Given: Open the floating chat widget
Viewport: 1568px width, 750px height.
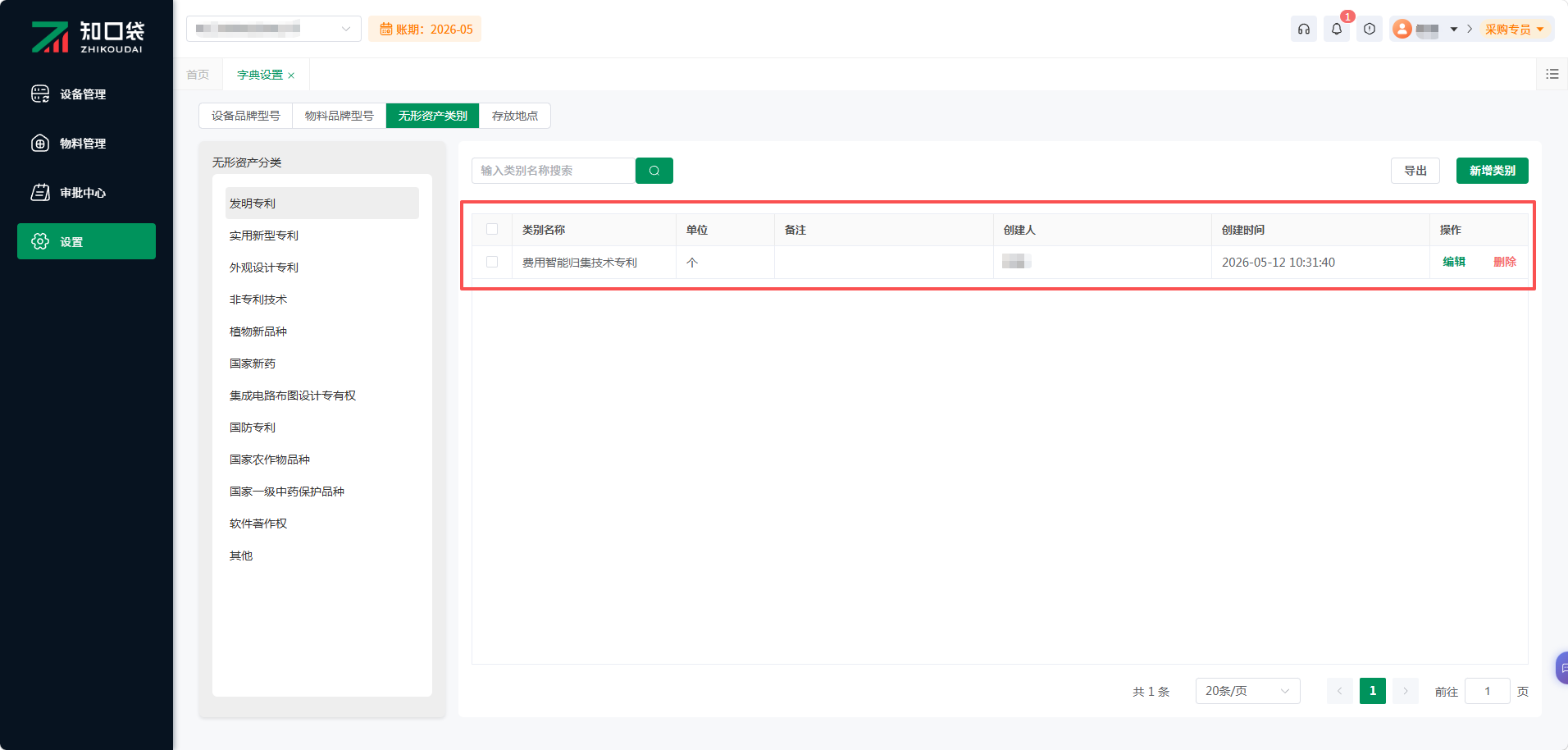Looking at the screenshot, I should [1562, 668].
